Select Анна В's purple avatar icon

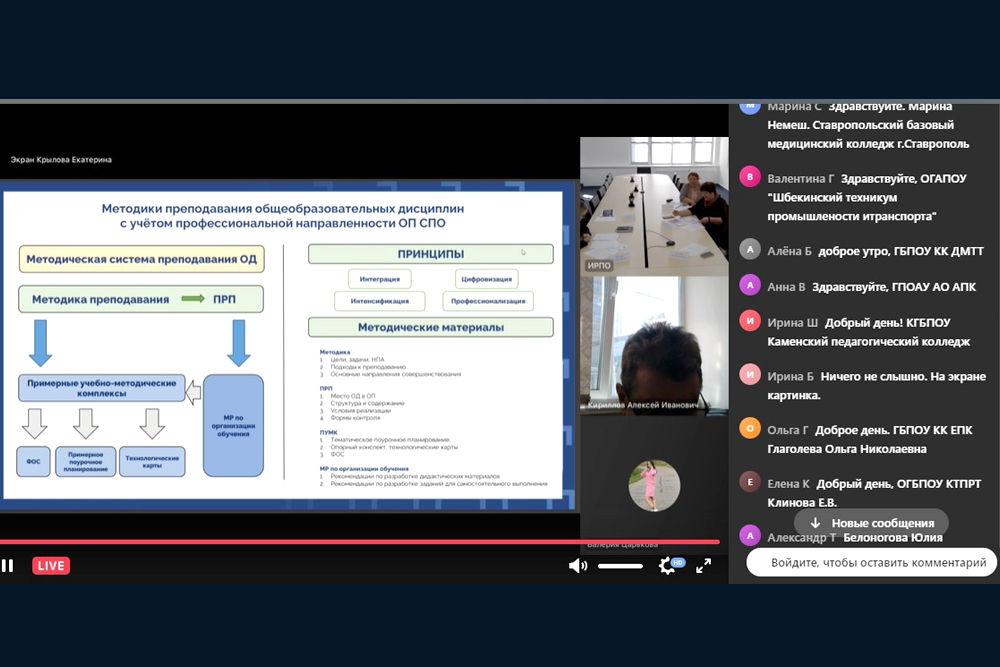click(x=750, y=285)
